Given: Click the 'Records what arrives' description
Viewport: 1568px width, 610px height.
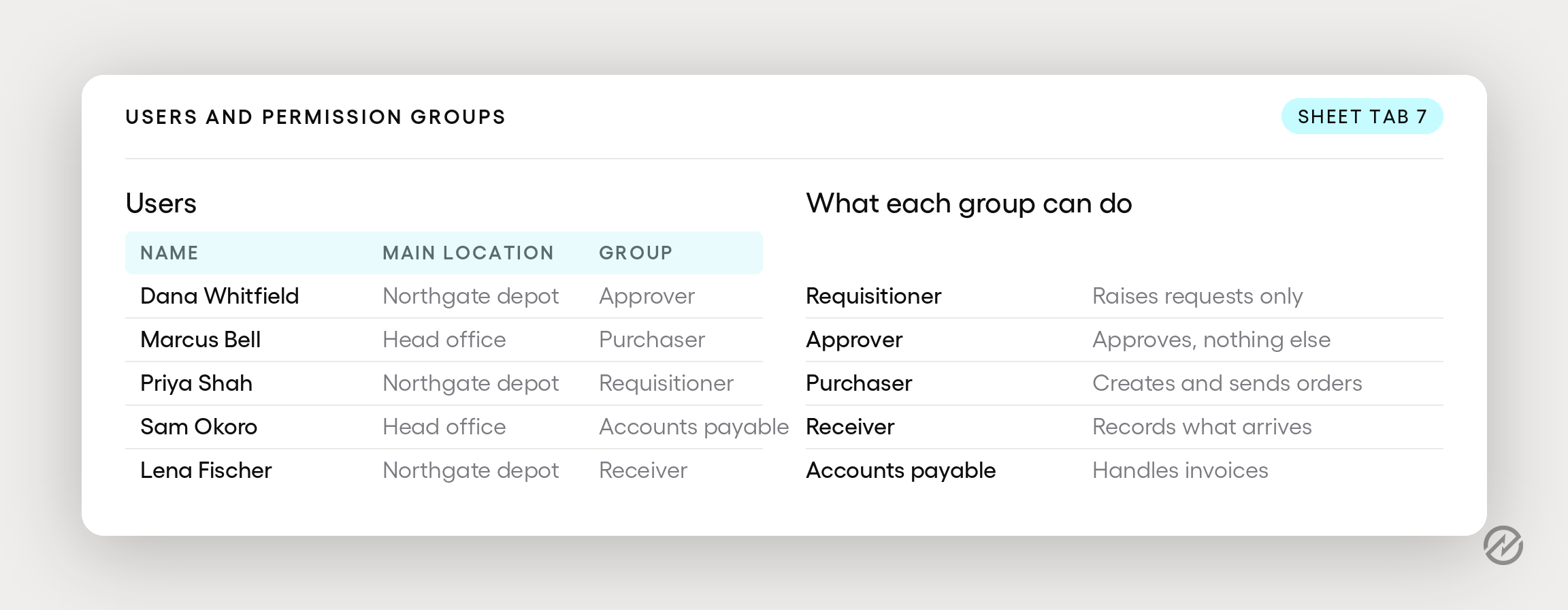Looking at the screenshot, I should (1202, 427).
